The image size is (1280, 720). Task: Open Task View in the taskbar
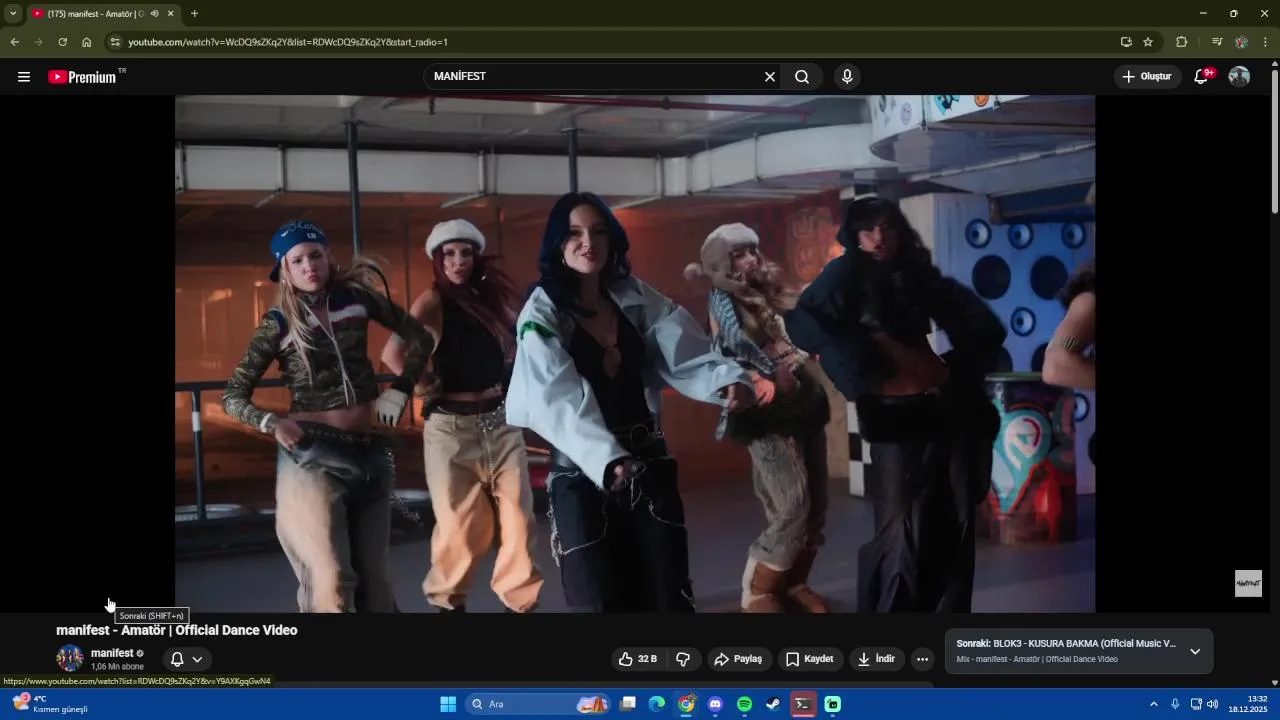point(627,704)
